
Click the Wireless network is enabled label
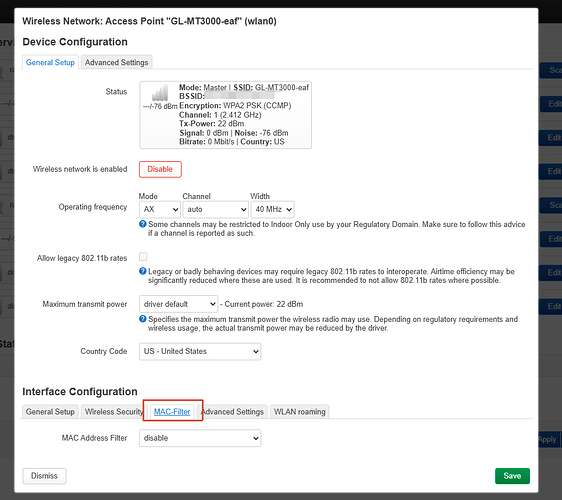point(80,169)
